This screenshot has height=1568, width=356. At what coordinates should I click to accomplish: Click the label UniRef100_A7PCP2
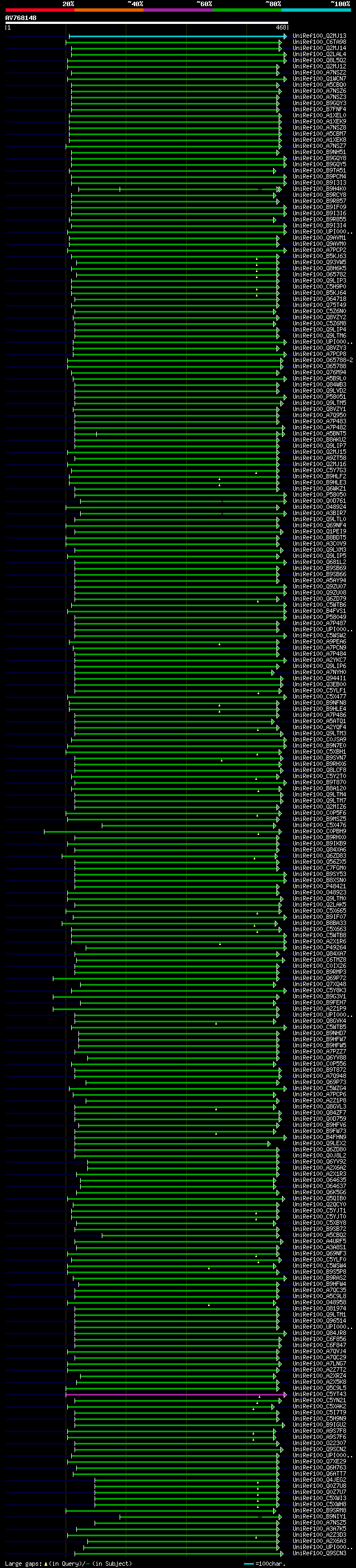(x=319, y=250)
